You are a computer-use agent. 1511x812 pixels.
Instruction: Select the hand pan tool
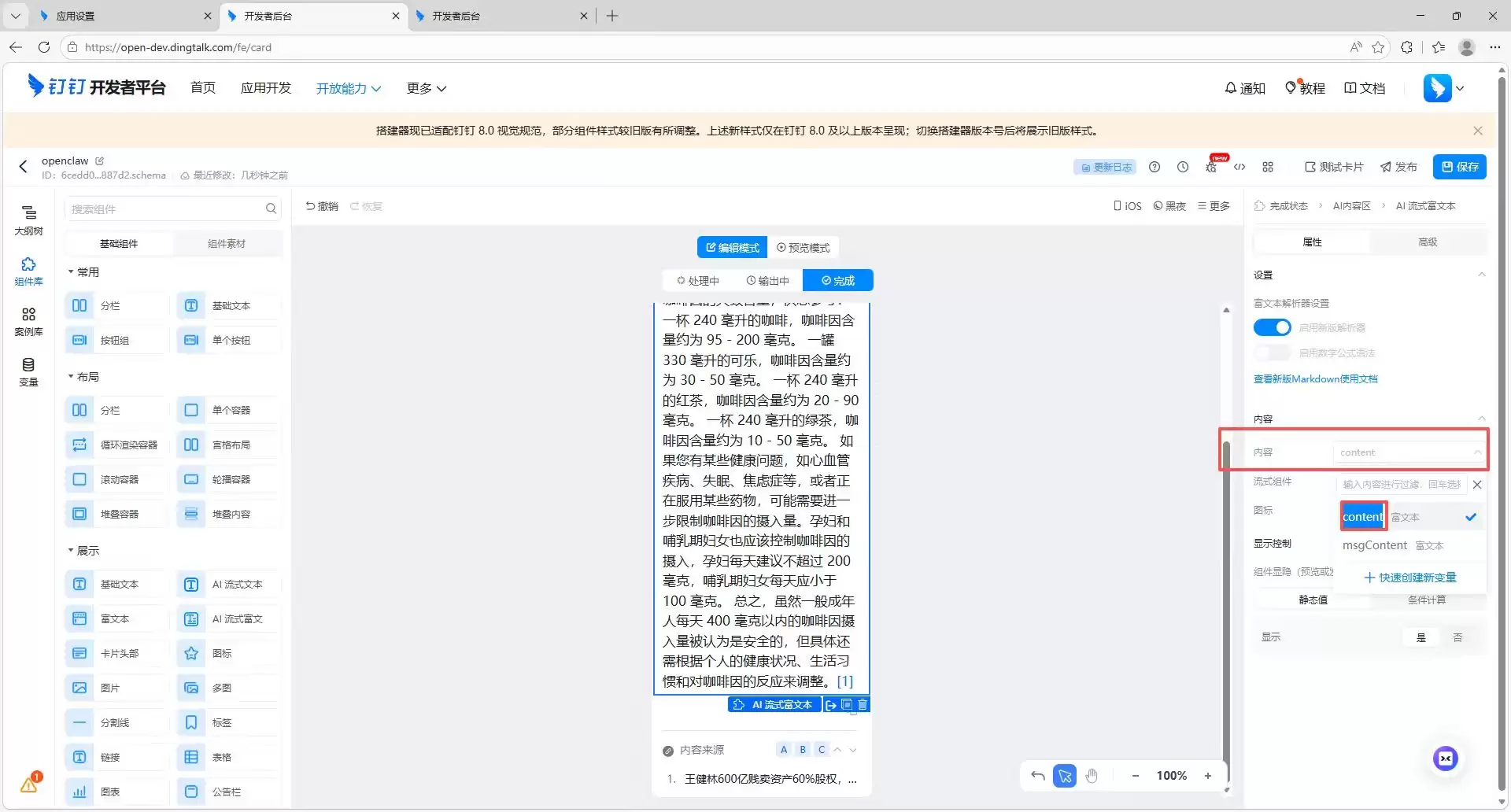click(1092, 776)
